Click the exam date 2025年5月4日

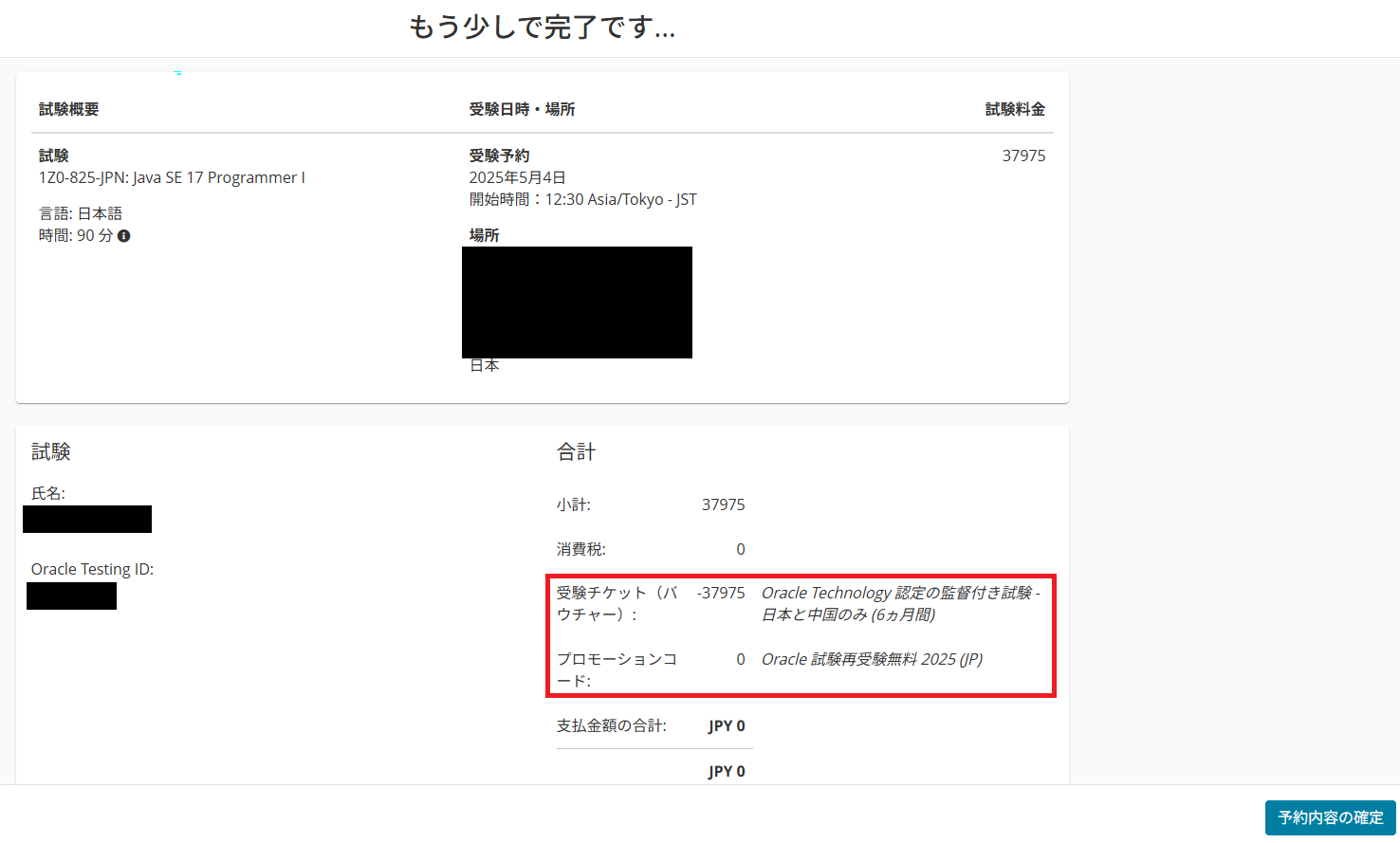(x=517, y=177)
